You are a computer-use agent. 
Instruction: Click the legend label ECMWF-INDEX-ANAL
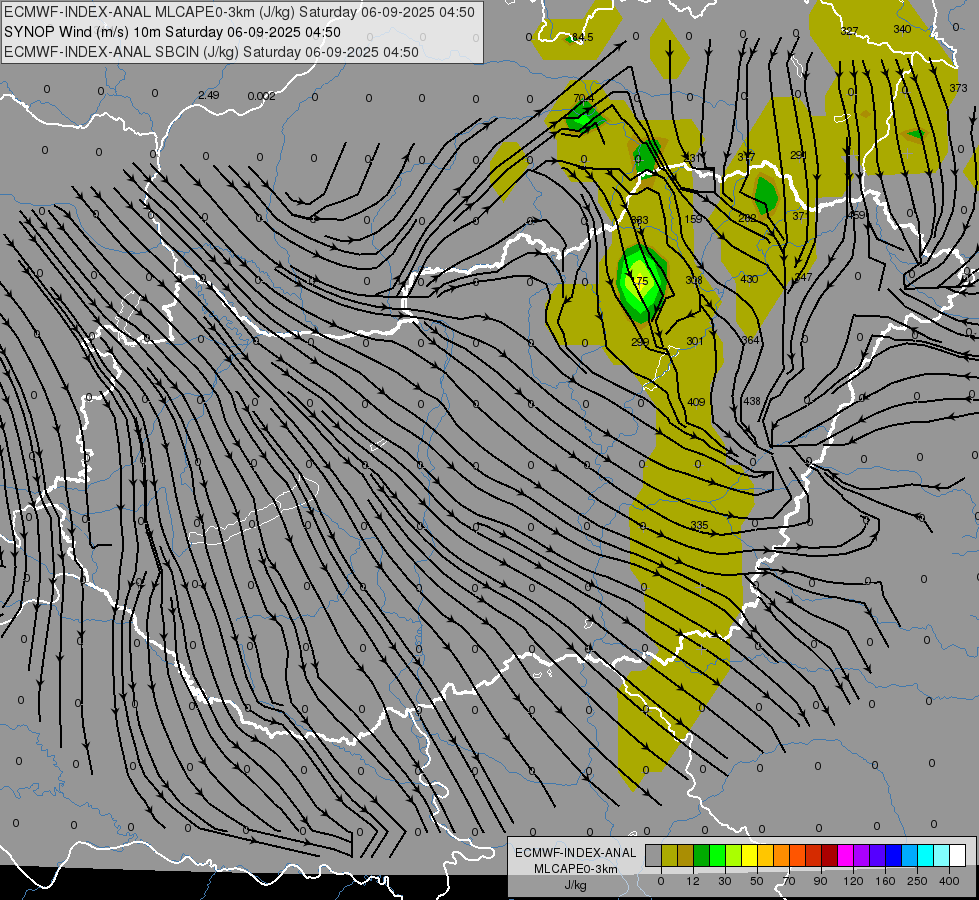click(576, 853)
